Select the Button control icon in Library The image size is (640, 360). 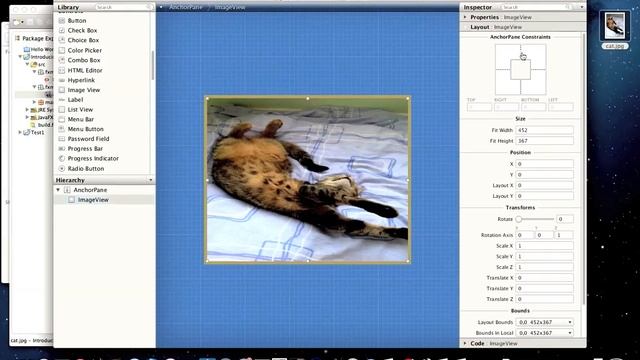coord(62,20)
